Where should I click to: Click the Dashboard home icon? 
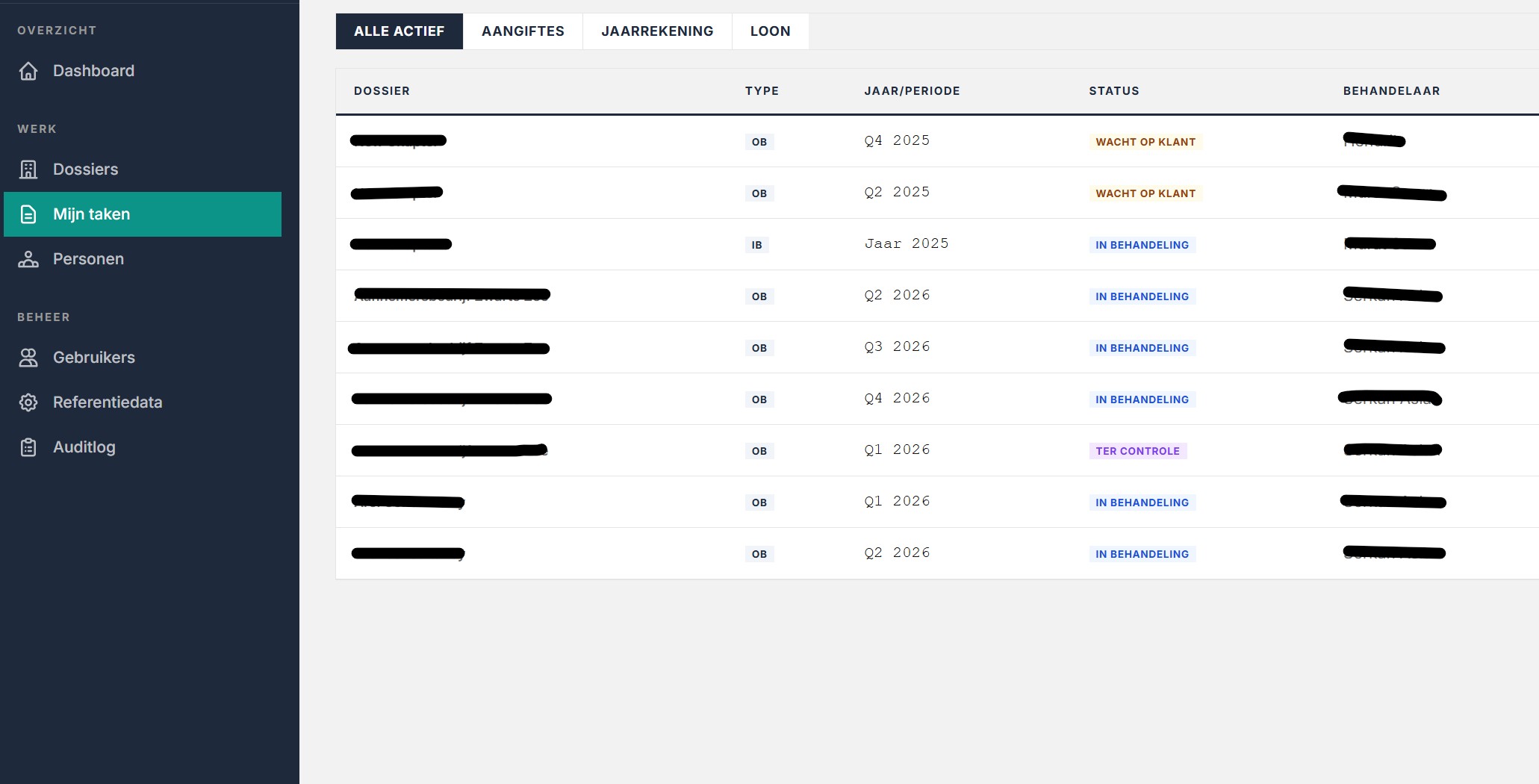click(x=28, y=71)
